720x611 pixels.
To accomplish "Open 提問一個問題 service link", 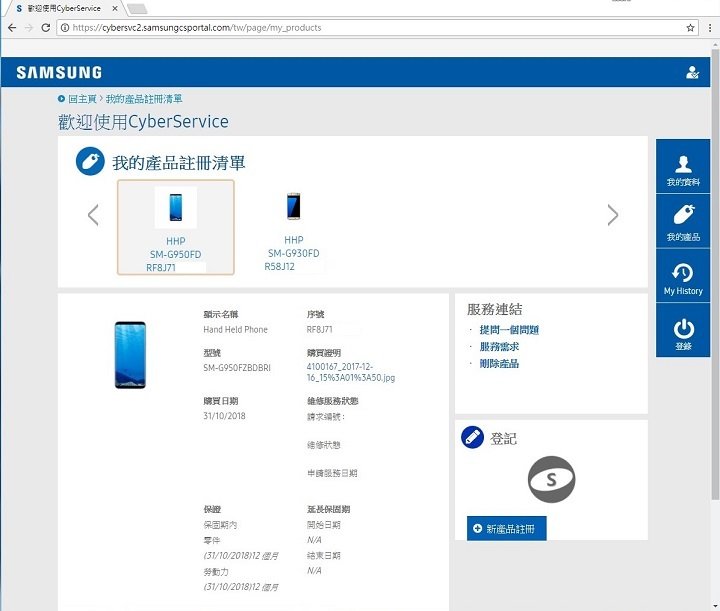I will (x=509, y=330).
